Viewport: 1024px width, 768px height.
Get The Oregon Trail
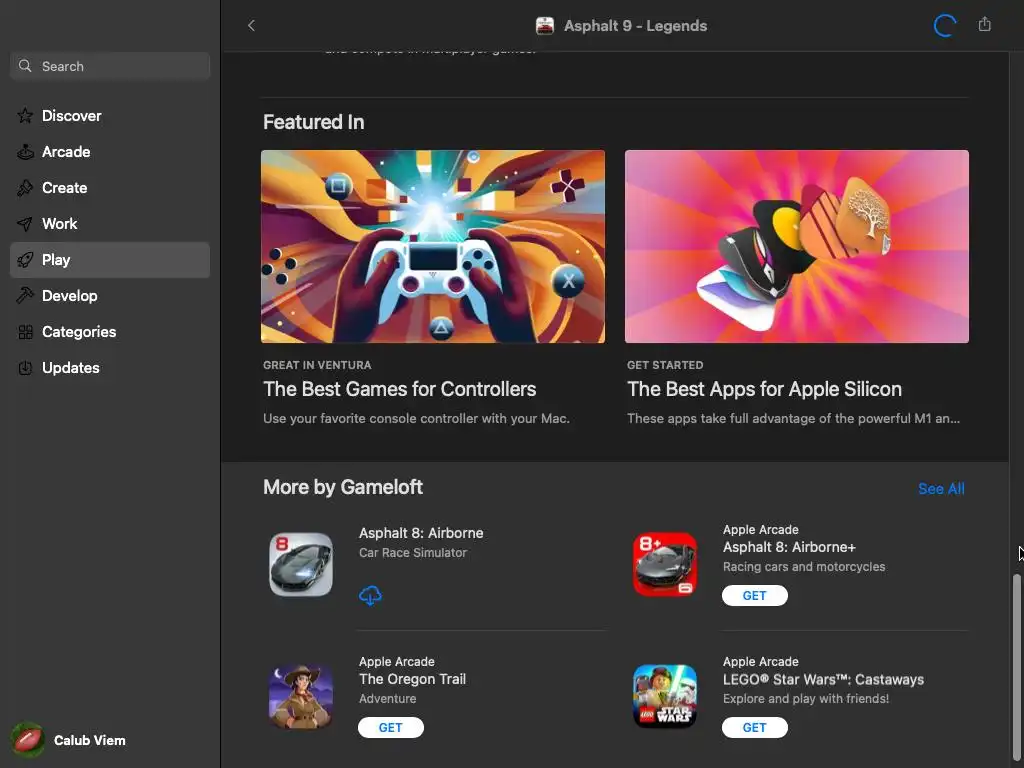point(391,728)
